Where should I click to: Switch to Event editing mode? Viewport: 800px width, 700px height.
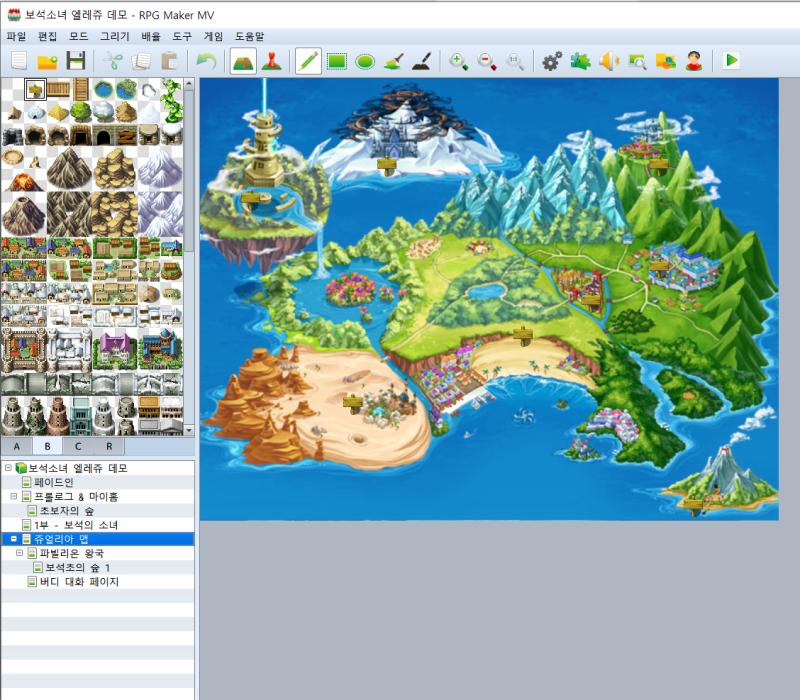tap(271, 61)
